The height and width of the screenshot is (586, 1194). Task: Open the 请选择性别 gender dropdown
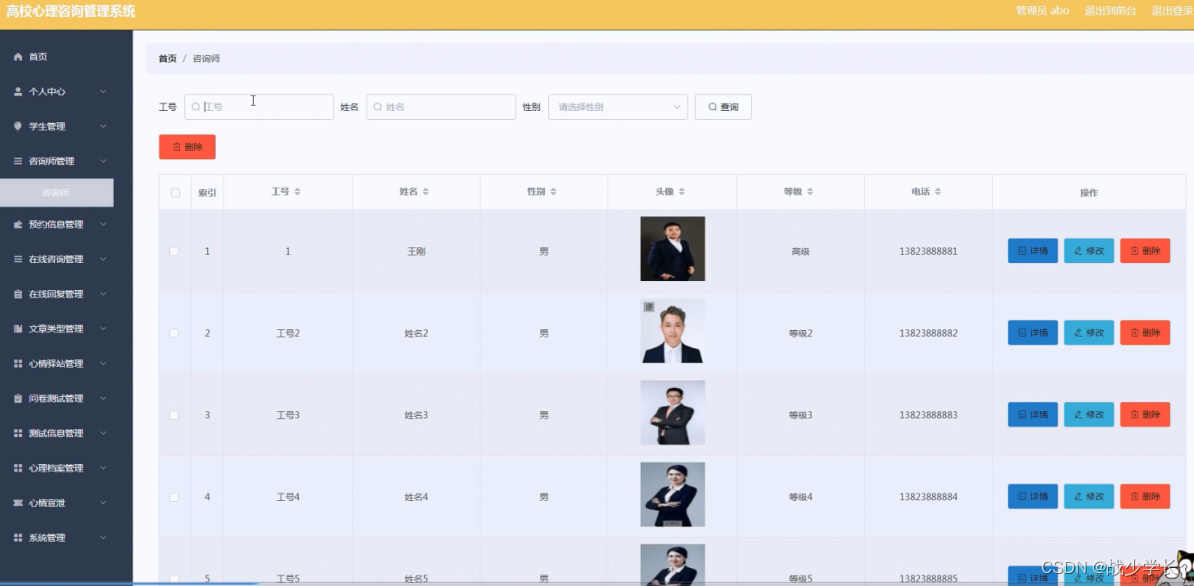tap(618, 107)
